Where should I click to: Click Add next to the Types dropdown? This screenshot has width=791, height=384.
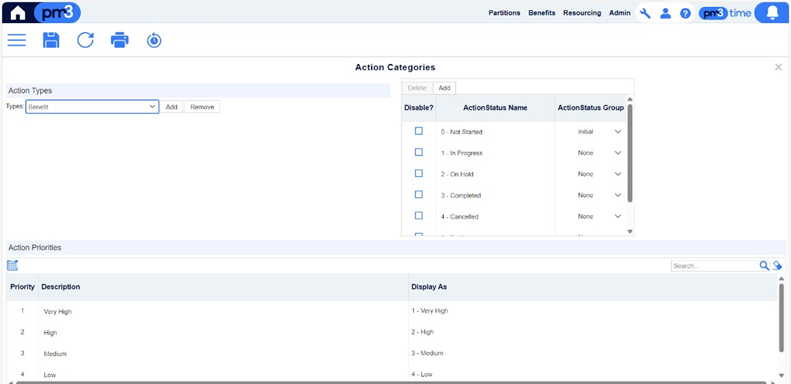pyautogui.click(x=172, y=107)
